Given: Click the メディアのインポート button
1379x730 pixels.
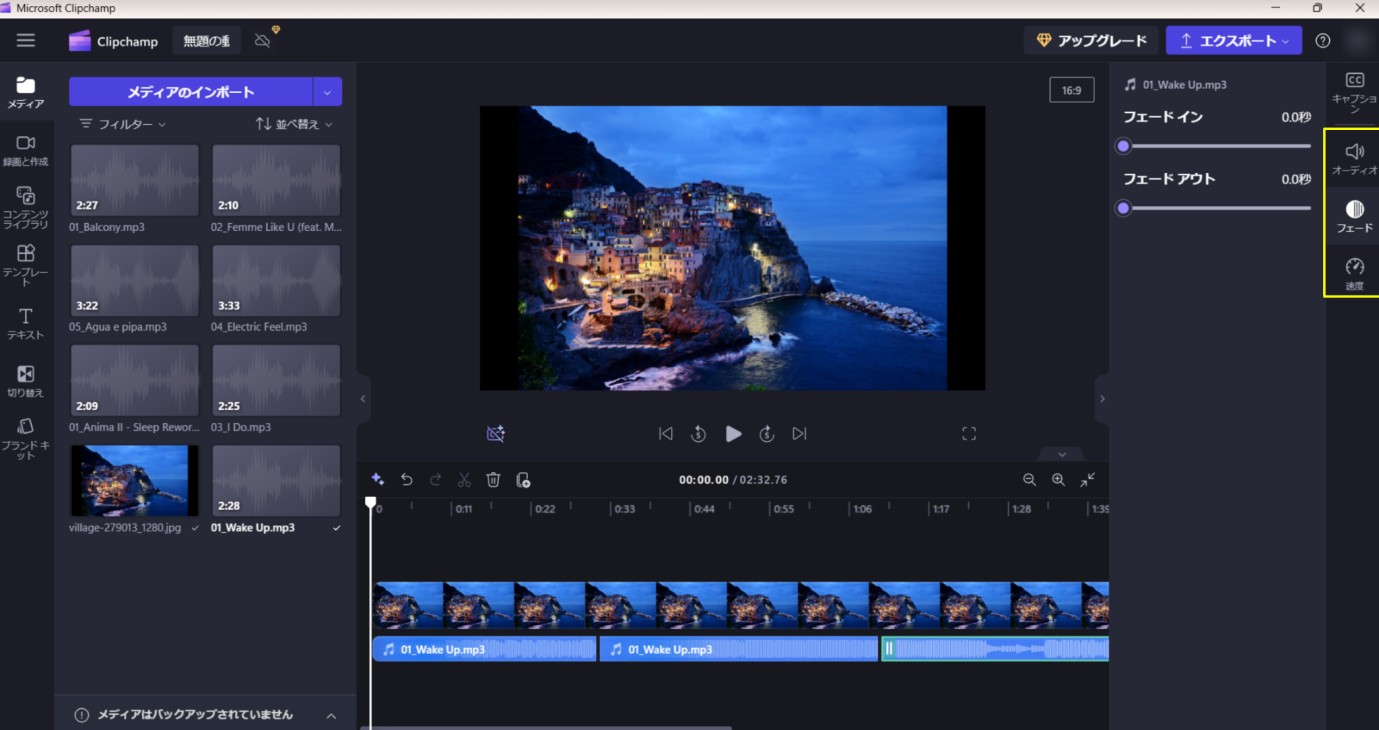Looking at the screenshot, I should [190, 92].
